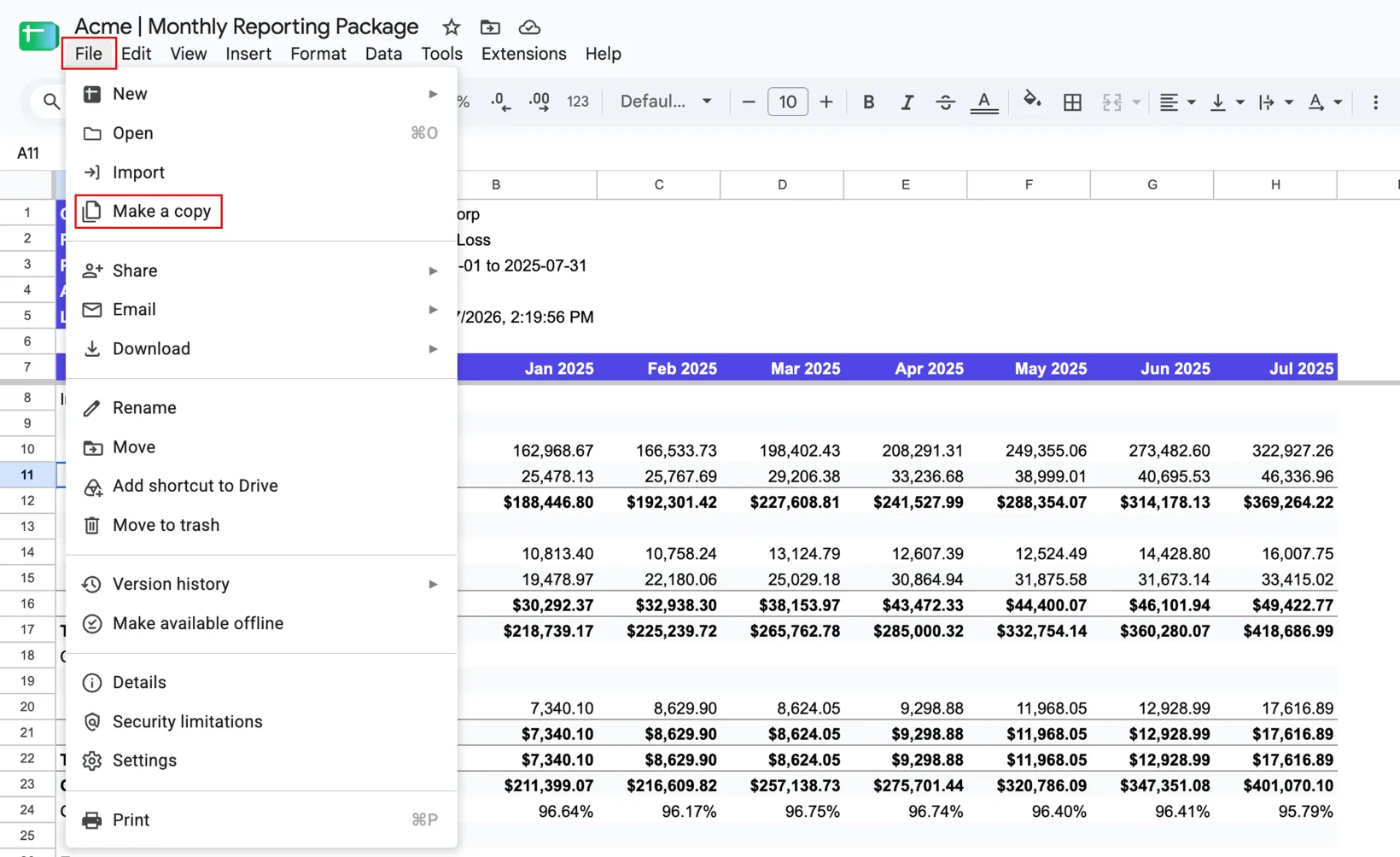Viewport: 1400px width, 857px height.
Task: Click the three-dot more toolbar options
Action: tap(1375, 102)
